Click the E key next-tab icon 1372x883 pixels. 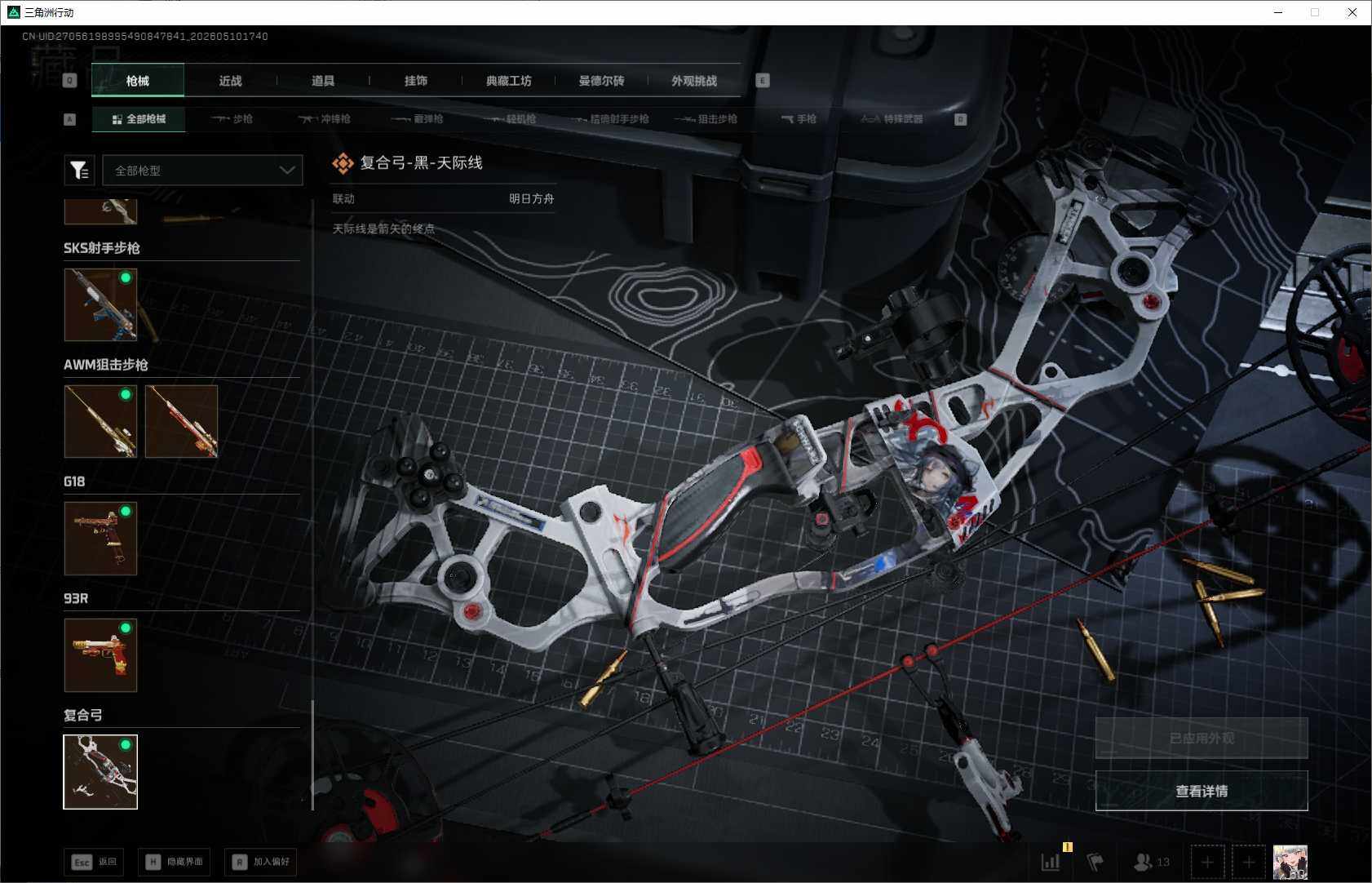click(763, 80)
